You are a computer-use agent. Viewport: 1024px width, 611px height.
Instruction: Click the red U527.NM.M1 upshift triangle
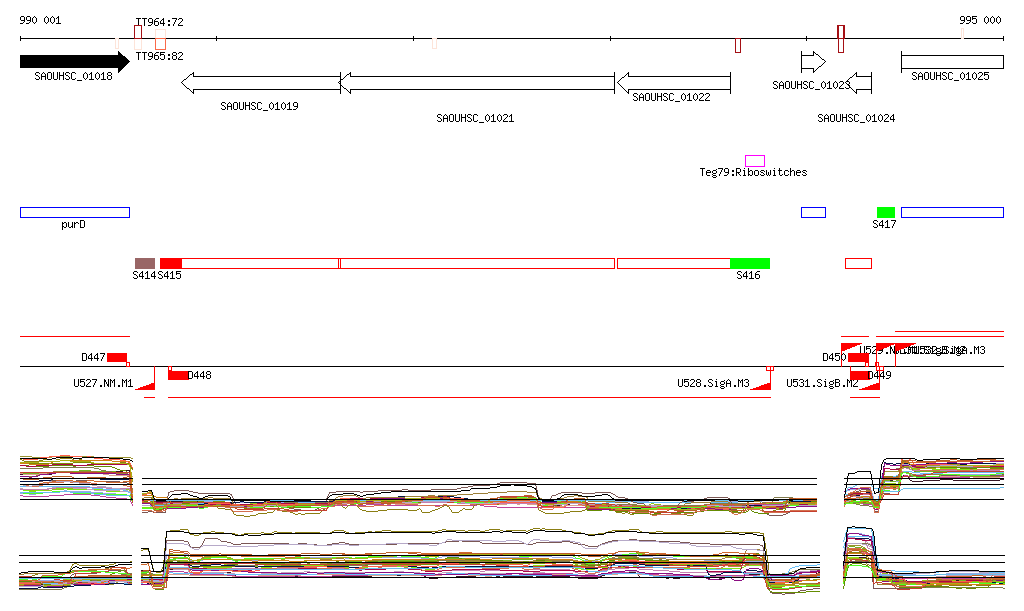click(x=148, y=384)
